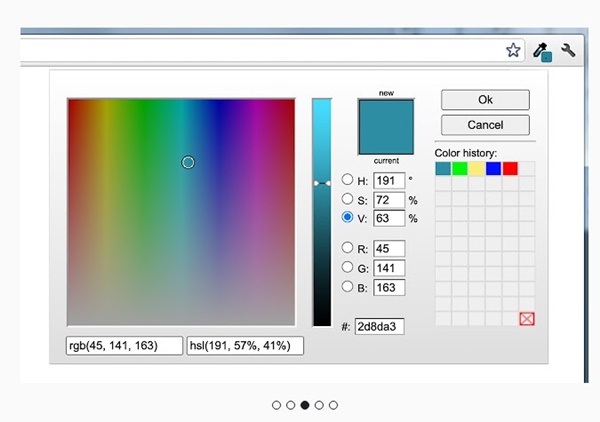Focus the S value field showing 72

point(389,200)
